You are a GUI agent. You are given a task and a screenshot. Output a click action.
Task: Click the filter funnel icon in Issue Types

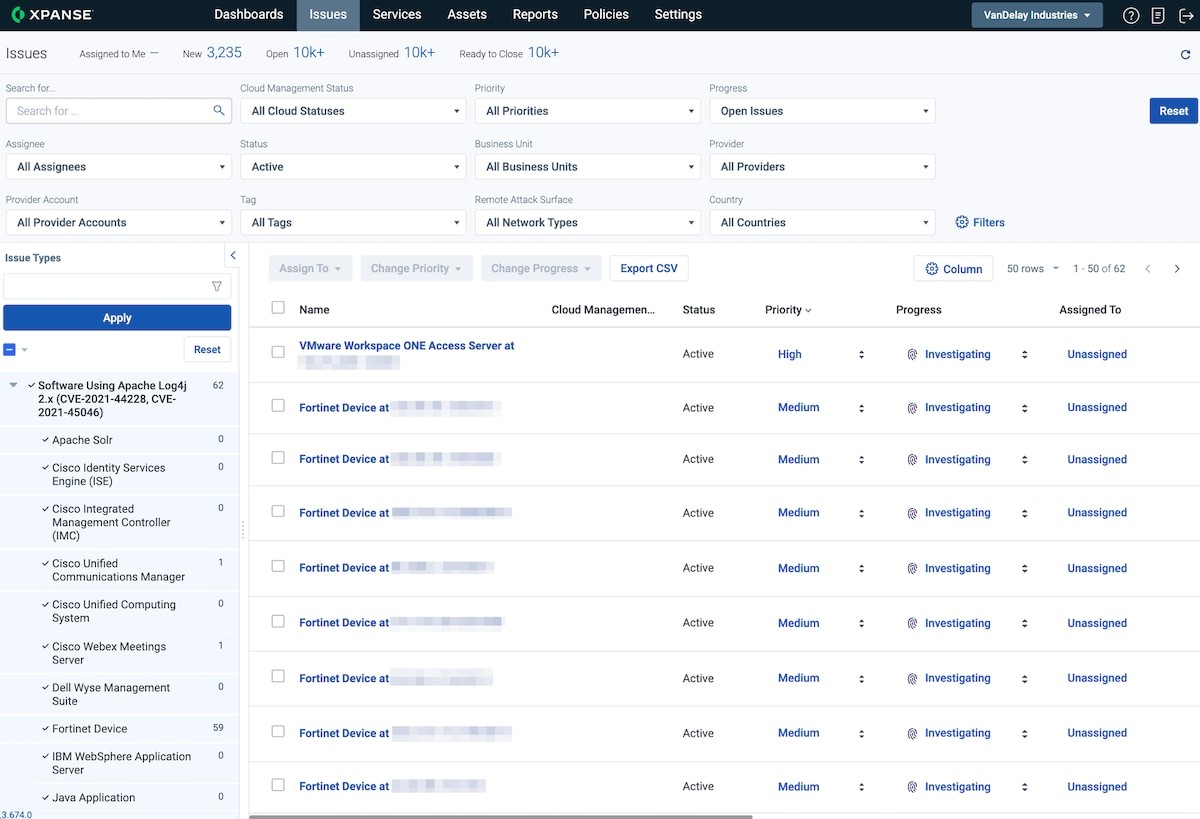pyautogui.click(x=217, y=287)
